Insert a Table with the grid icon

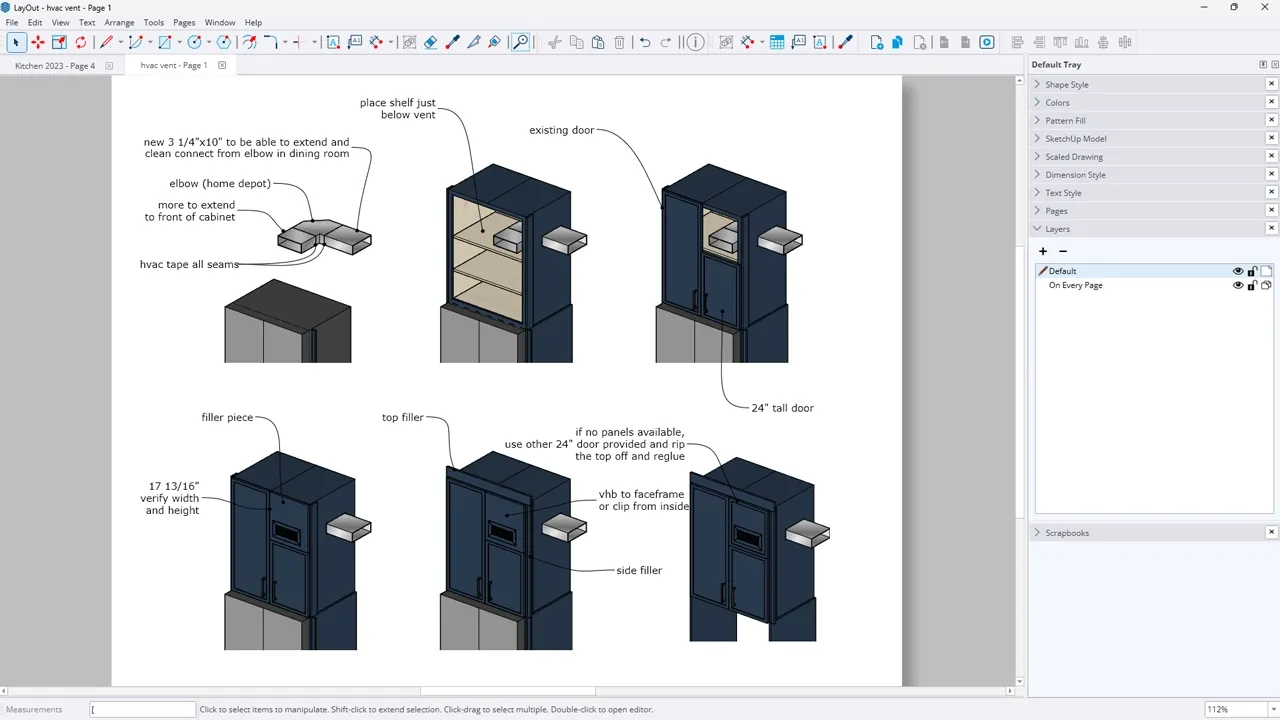[777, 42]
